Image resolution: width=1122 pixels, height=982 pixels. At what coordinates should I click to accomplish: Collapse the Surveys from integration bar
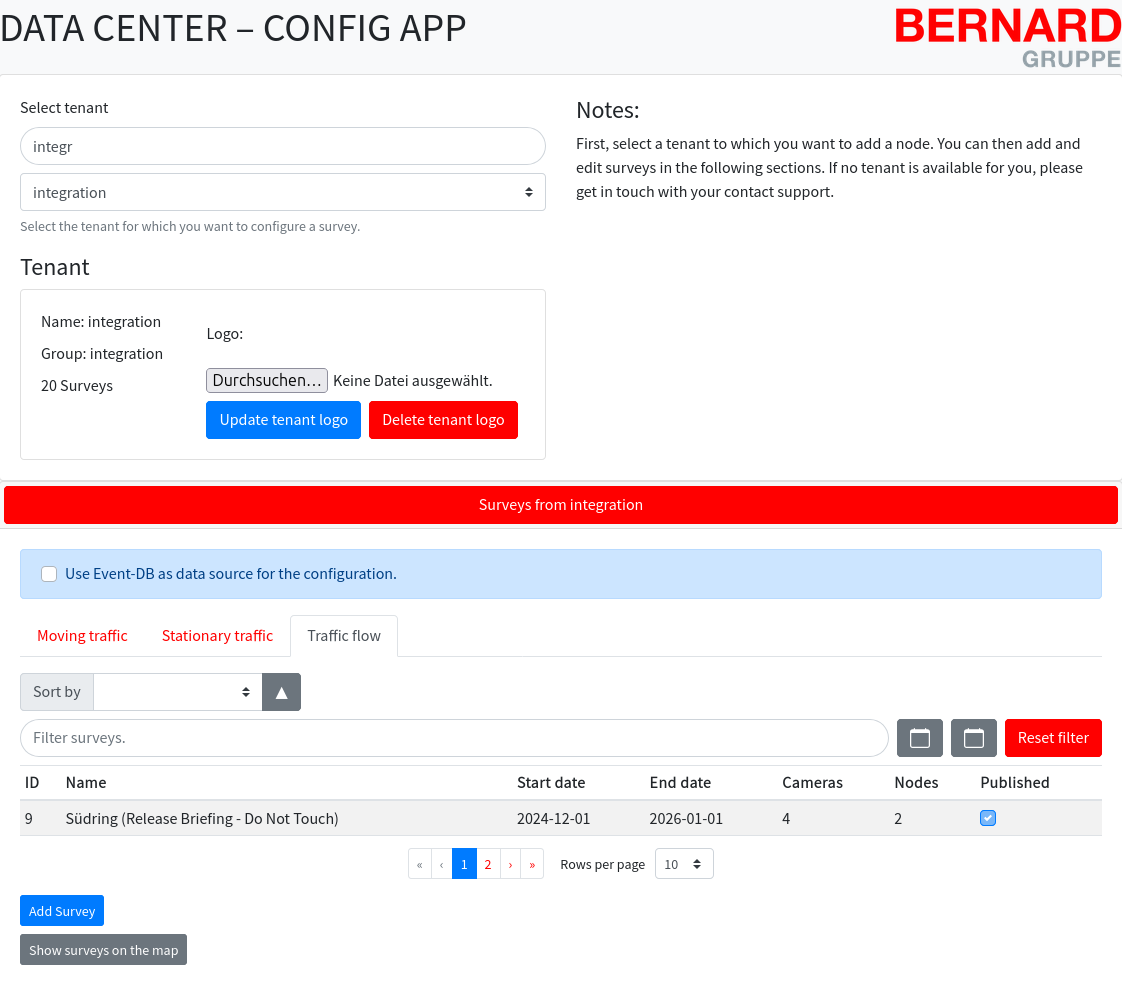pyautogui.click(x=561, y=505)
